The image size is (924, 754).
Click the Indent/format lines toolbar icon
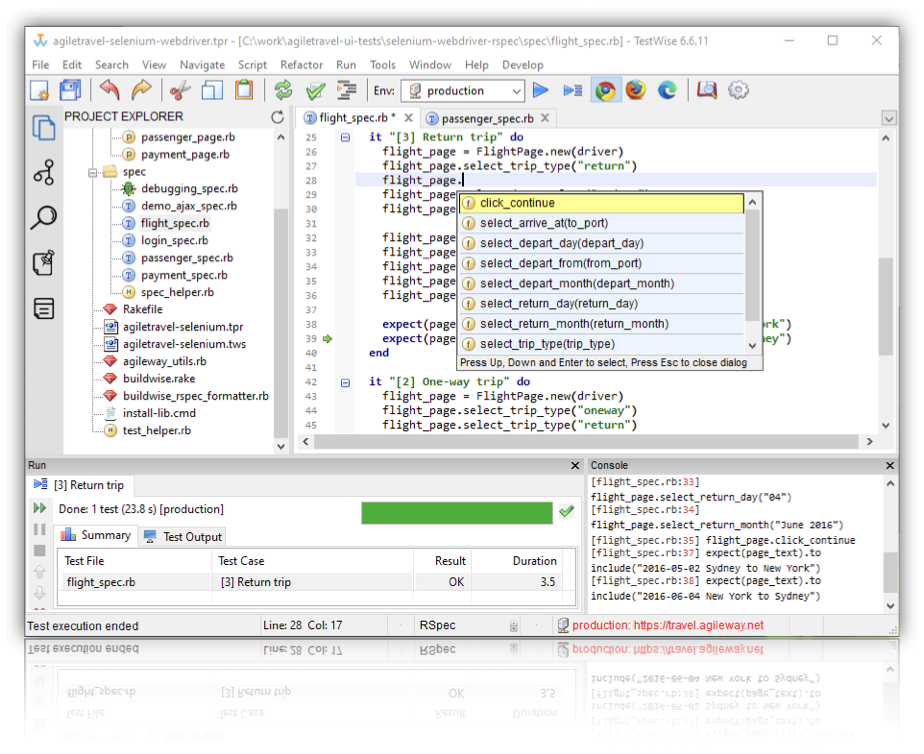click(x=346, y=91)
